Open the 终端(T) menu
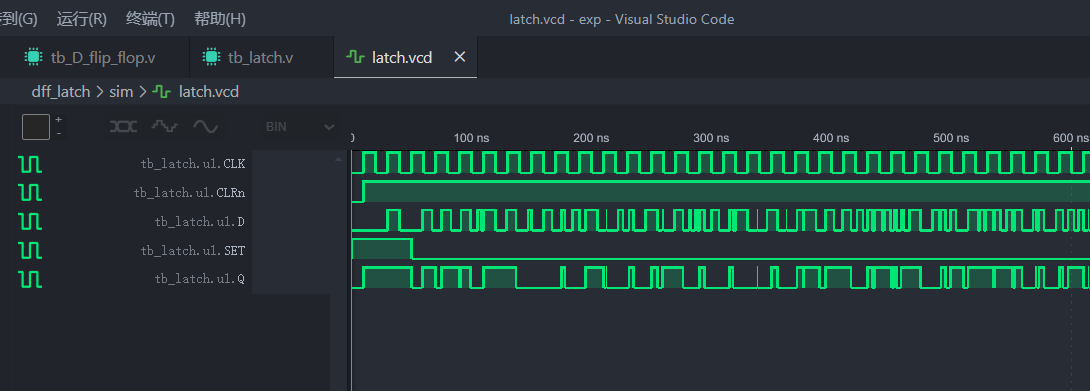 [150, 19]
